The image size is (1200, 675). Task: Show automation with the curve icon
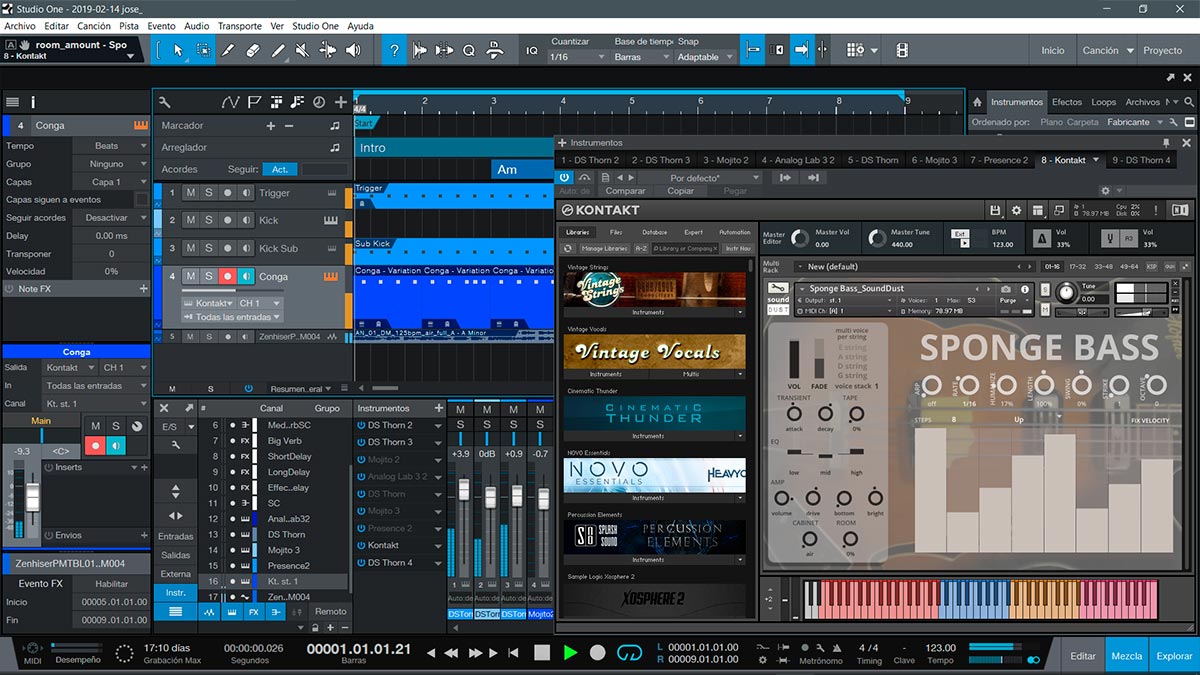(x=230, y=102)
